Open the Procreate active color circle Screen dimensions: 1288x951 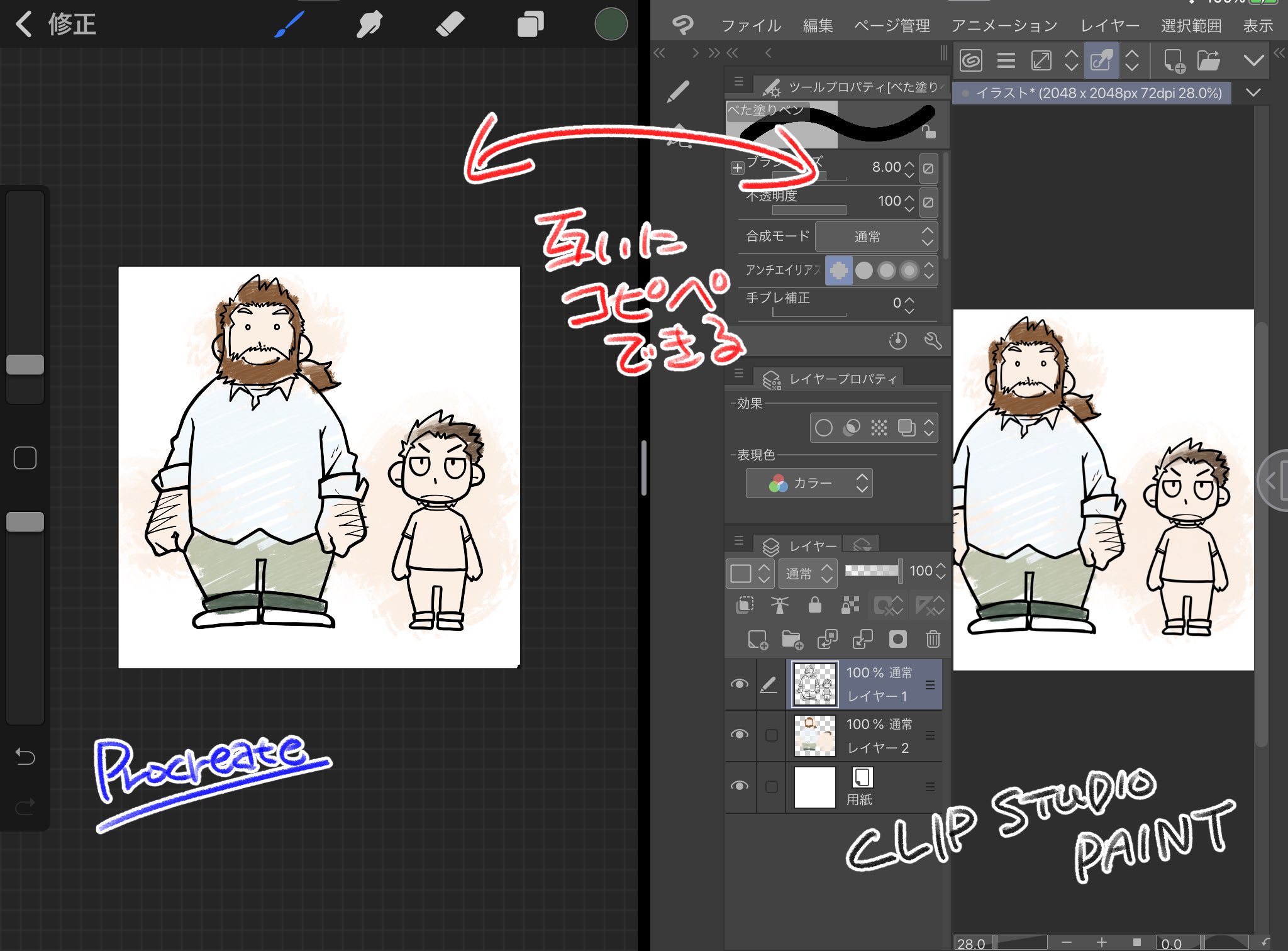pyautogui.click(x=611, y=25)
